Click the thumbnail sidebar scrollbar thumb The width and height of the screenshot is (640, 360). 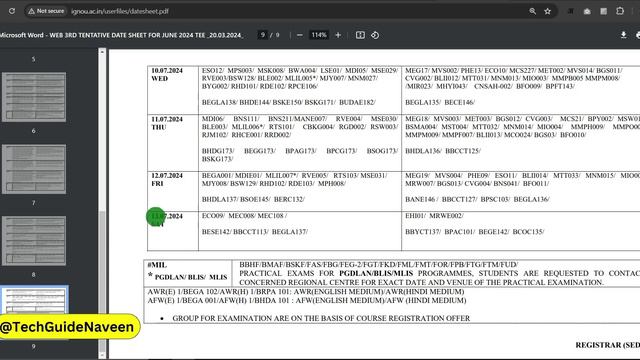102,282
